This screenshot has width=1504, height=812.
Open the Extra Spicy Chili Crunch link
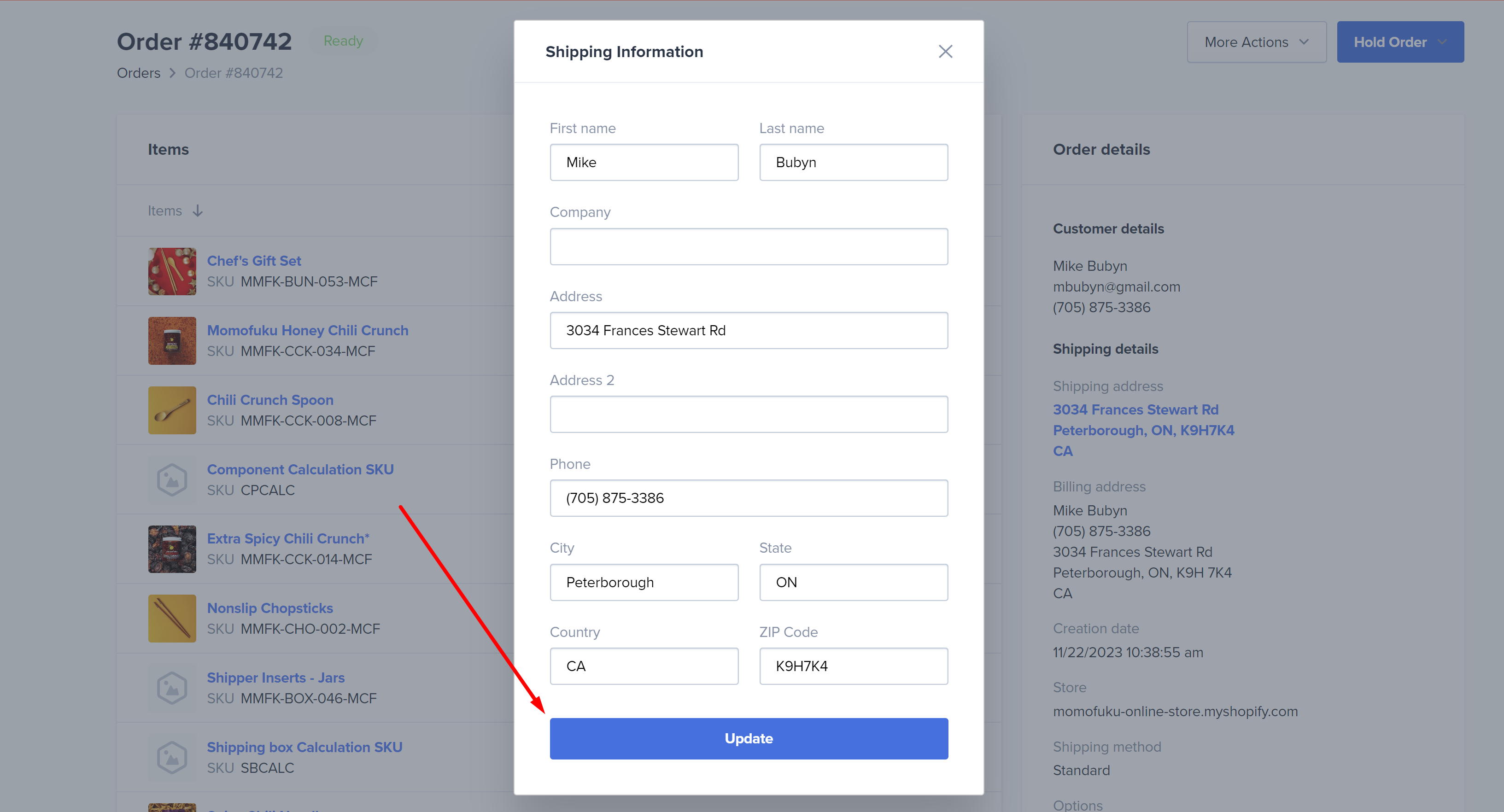click(x=288, y=538)
